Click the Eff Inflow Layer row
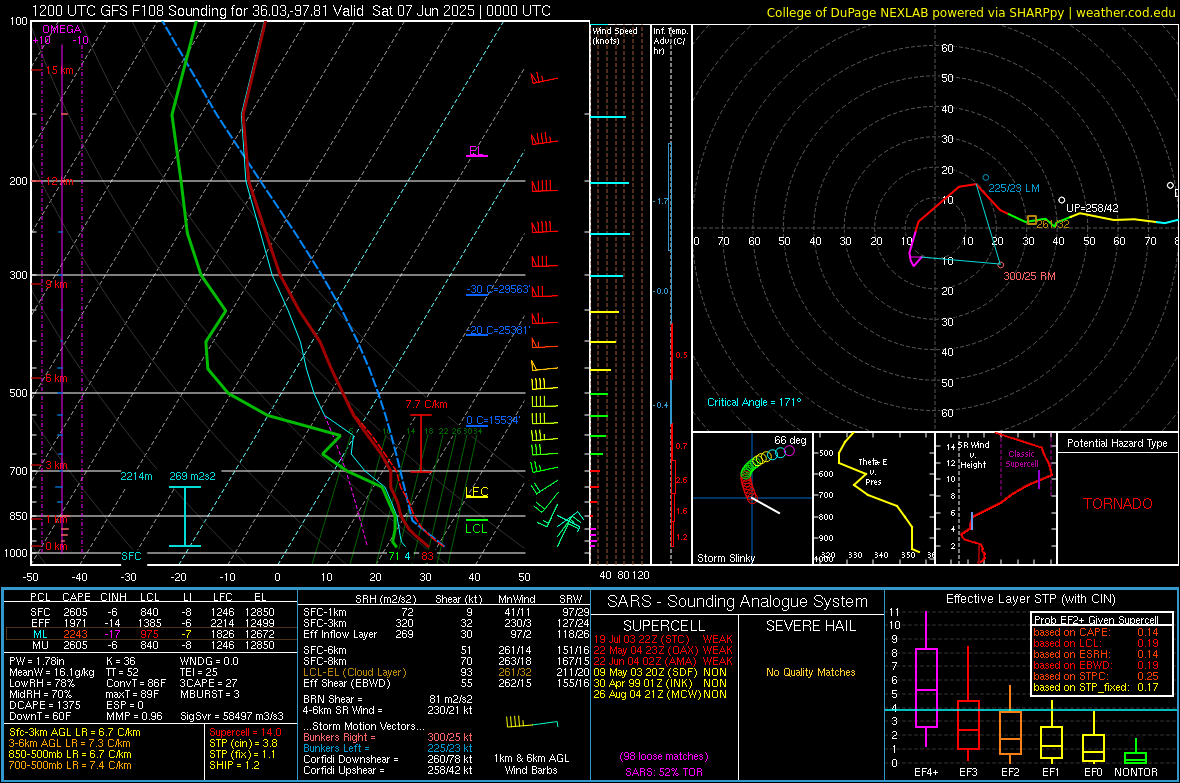Screen dimensions: 1180x783 point(446,634)
